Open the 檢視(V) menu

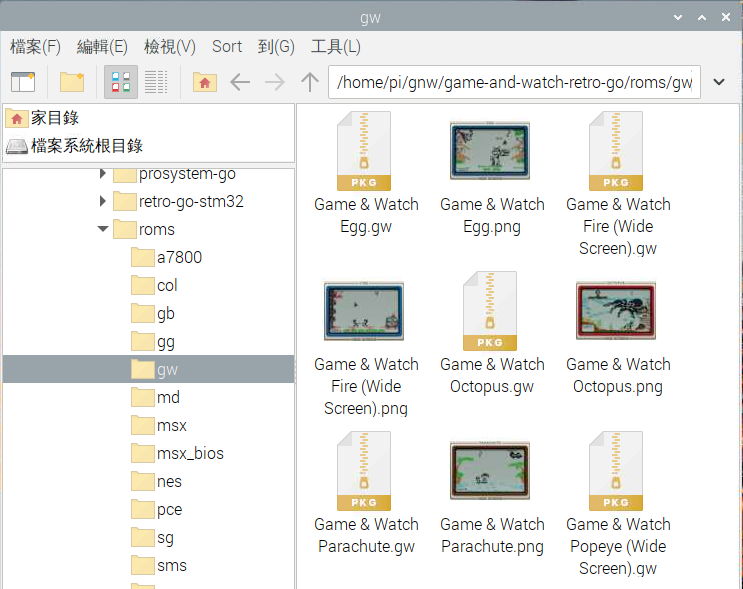click(170, 46)
